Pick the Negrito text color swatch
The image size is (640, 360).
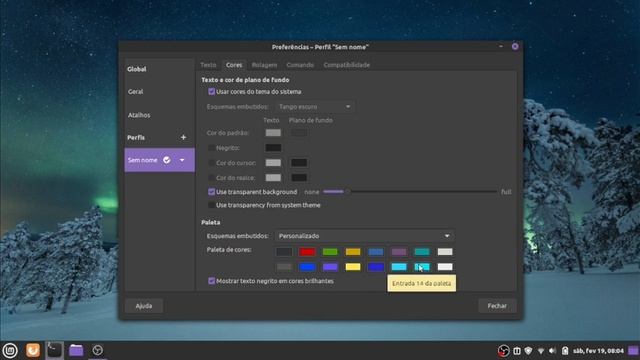point(273,148)
